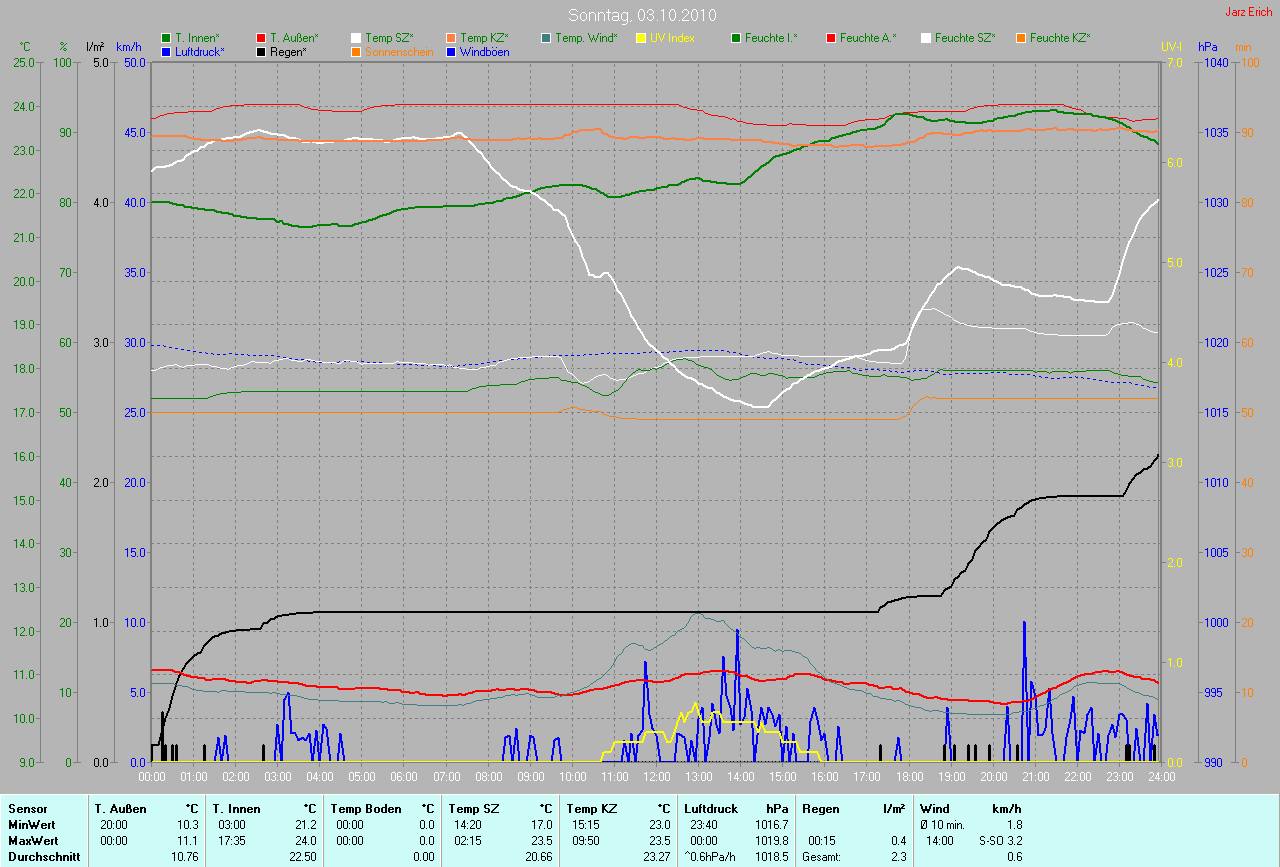The width and height of the screenshot is (1280, 867).
Task: Toggle the Feuchte A. legend label
Action: point(867,38)
